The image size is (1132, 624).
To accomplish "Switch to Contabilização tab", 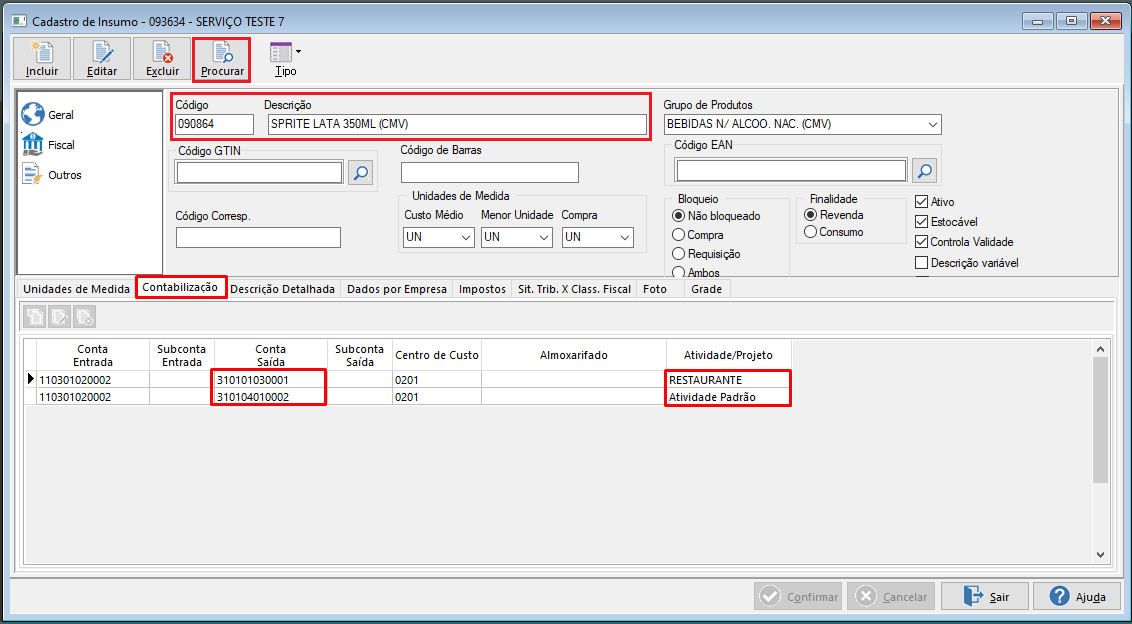I will [180, 287].
